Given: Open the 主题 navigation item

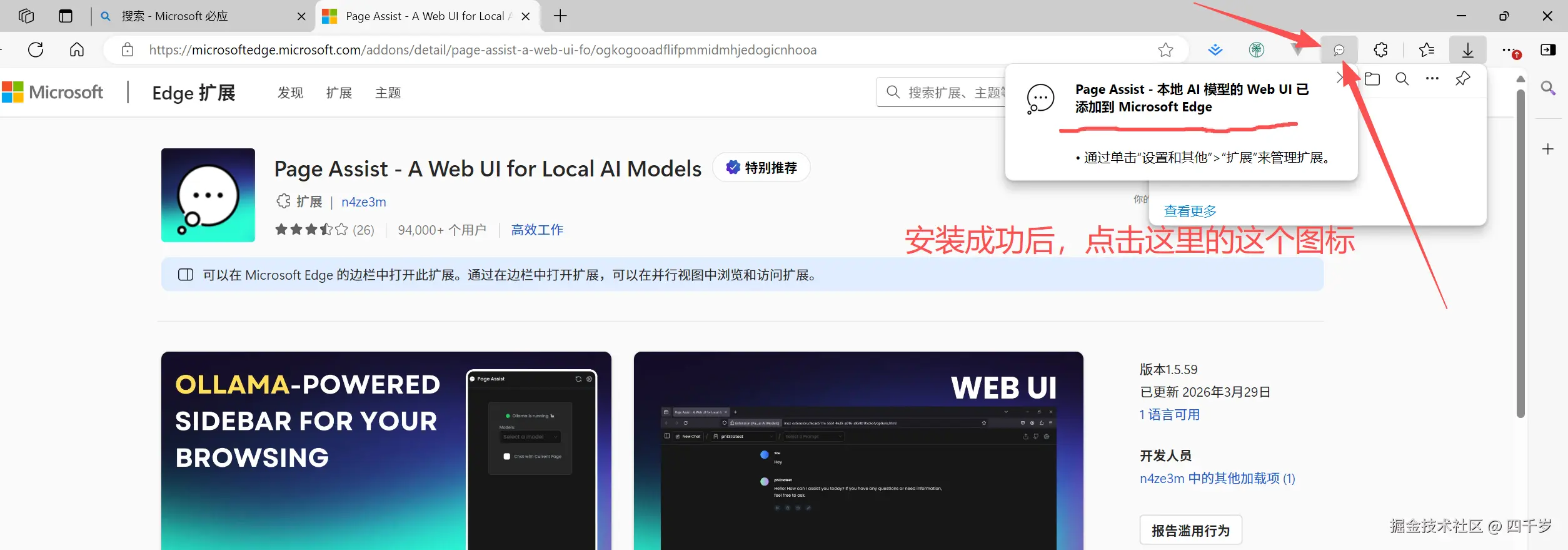Looking at the screenshot, I should [x=388, y=93].
